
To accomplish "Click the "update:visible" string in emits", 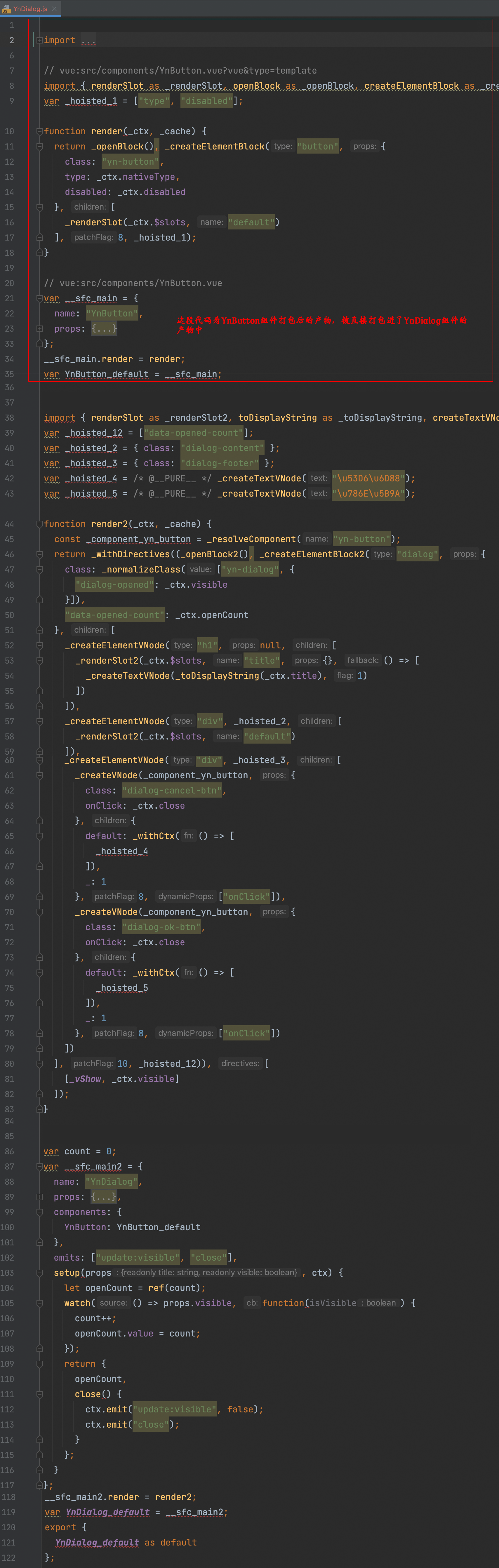I will 138,1258.
